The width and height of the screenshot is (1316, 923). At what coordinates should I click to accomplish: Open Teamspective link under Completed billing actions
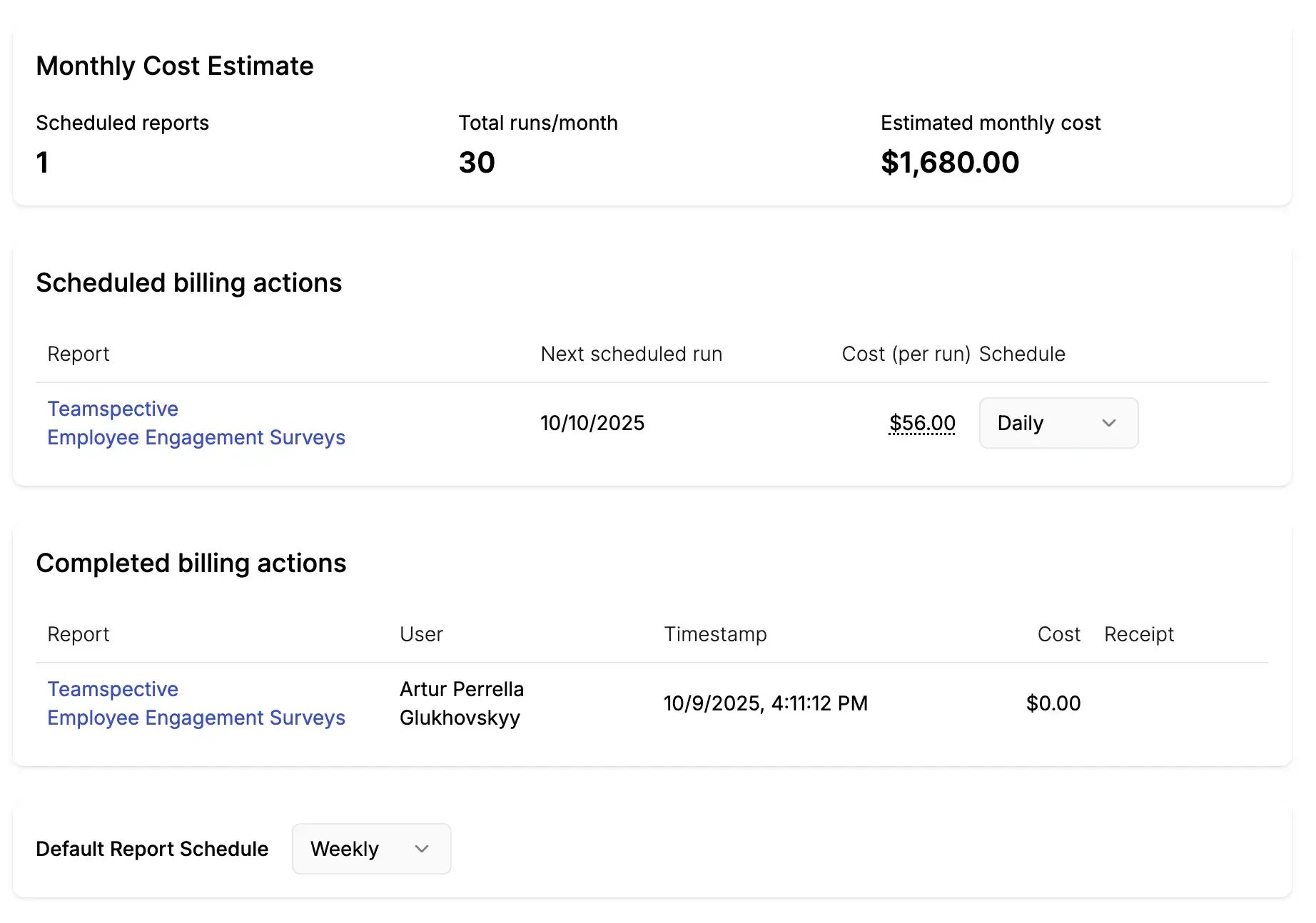[x=196, y=703]
